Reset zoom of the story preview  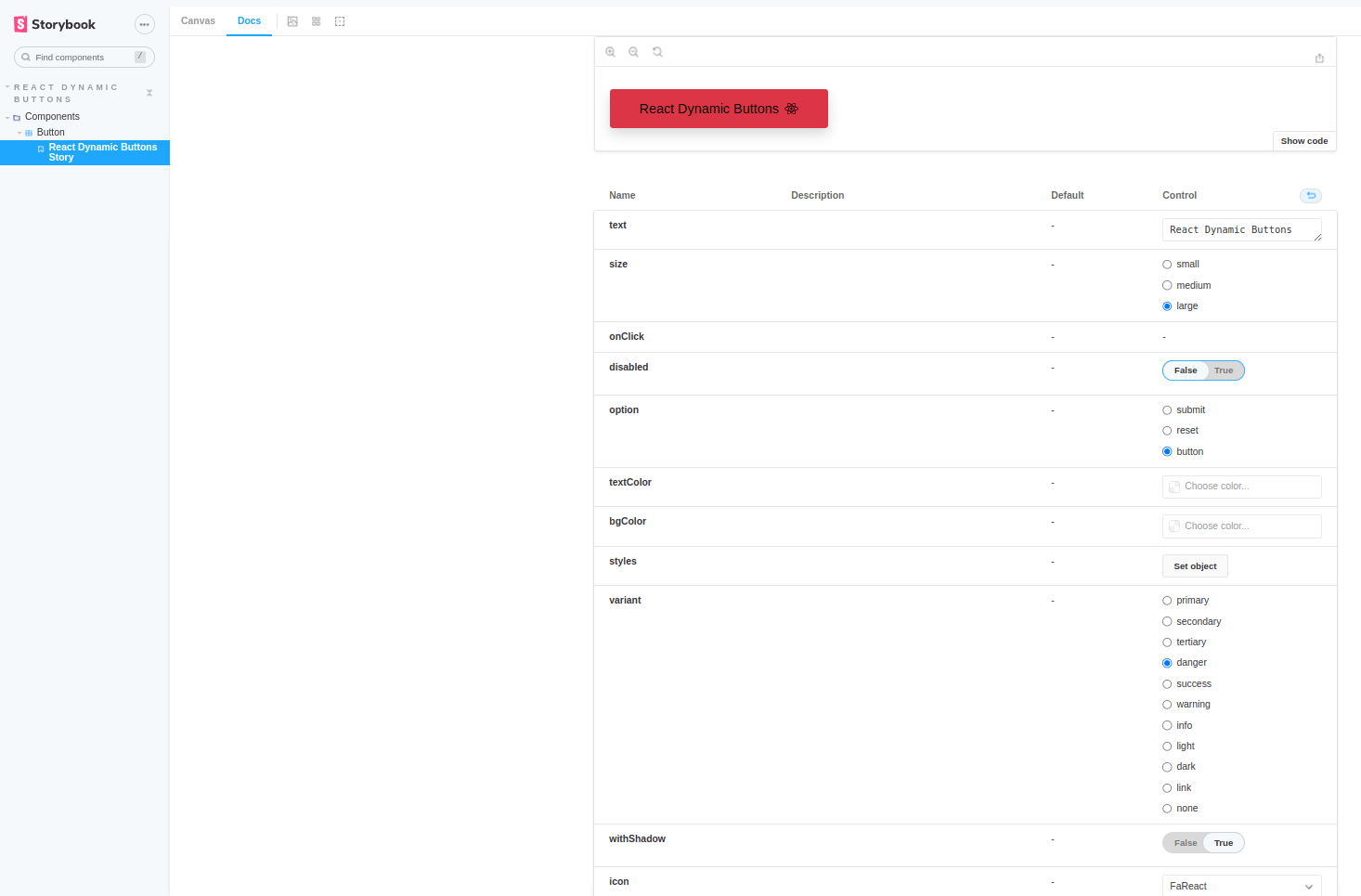(x=657, y=51)
